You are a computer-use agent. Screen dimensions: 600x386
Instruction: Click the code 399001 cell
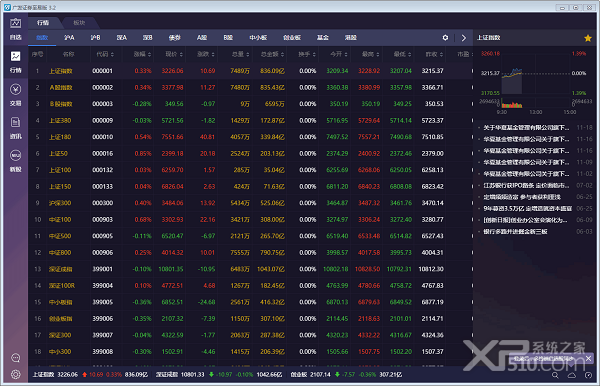(103, 269)
